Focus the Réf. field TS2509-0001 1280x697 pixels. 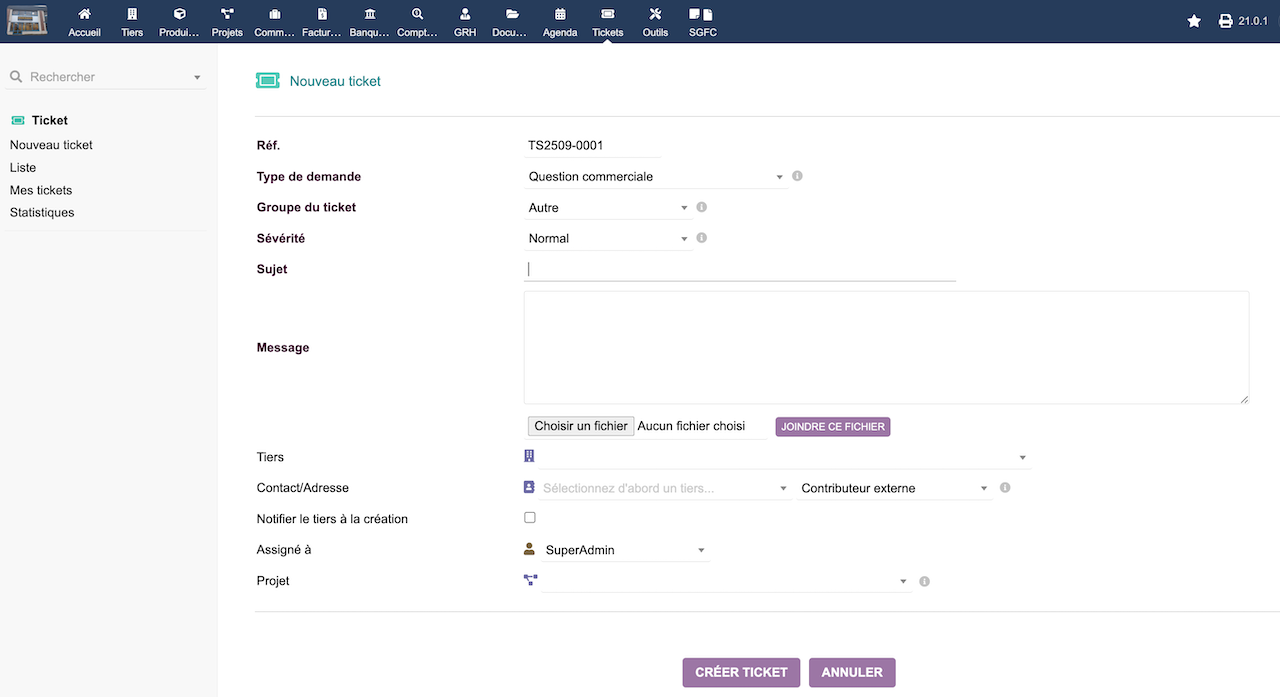coord(592,145)
